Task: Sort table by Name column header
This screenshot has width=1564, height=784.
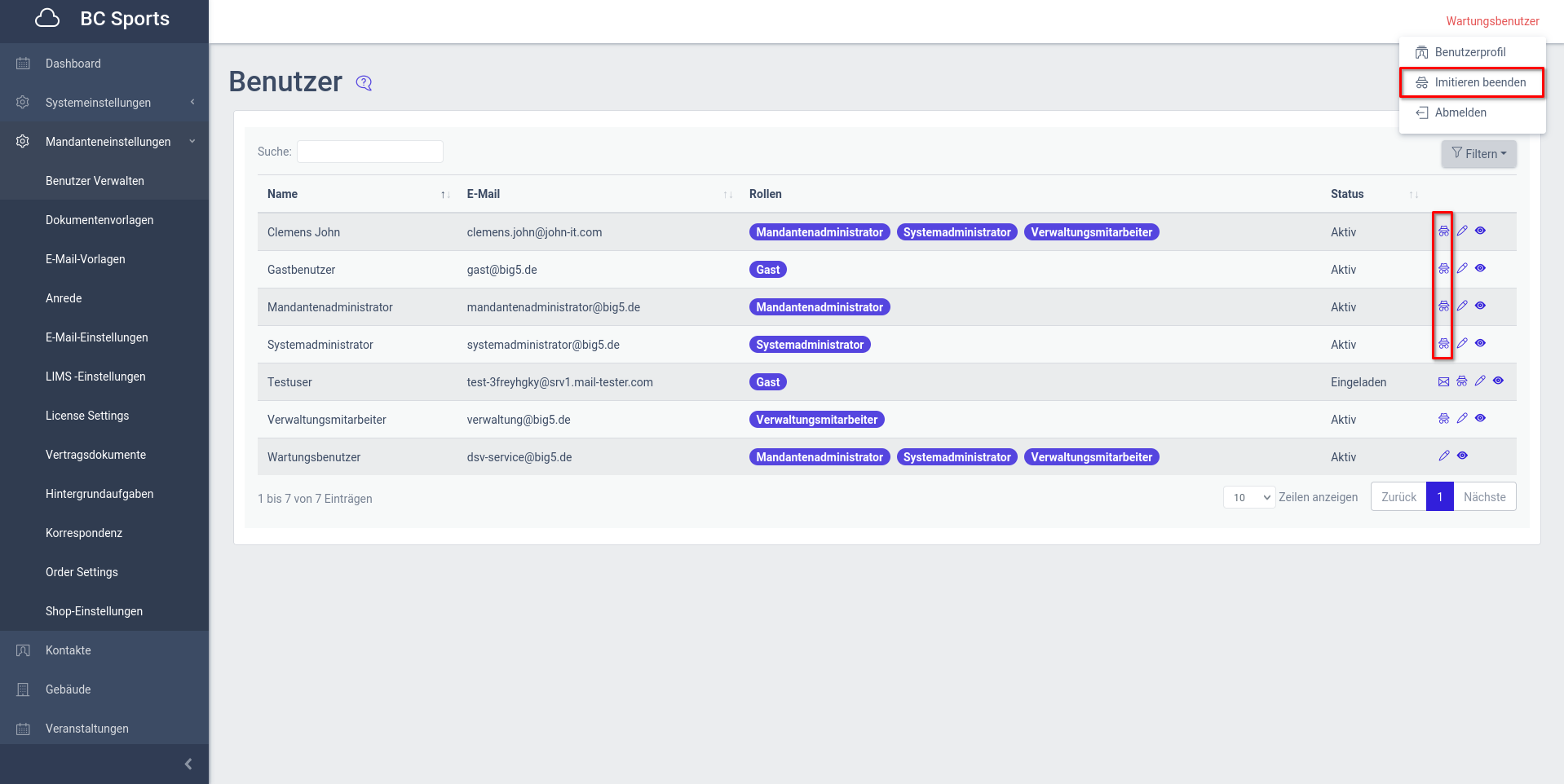Action: coord(283,194)
